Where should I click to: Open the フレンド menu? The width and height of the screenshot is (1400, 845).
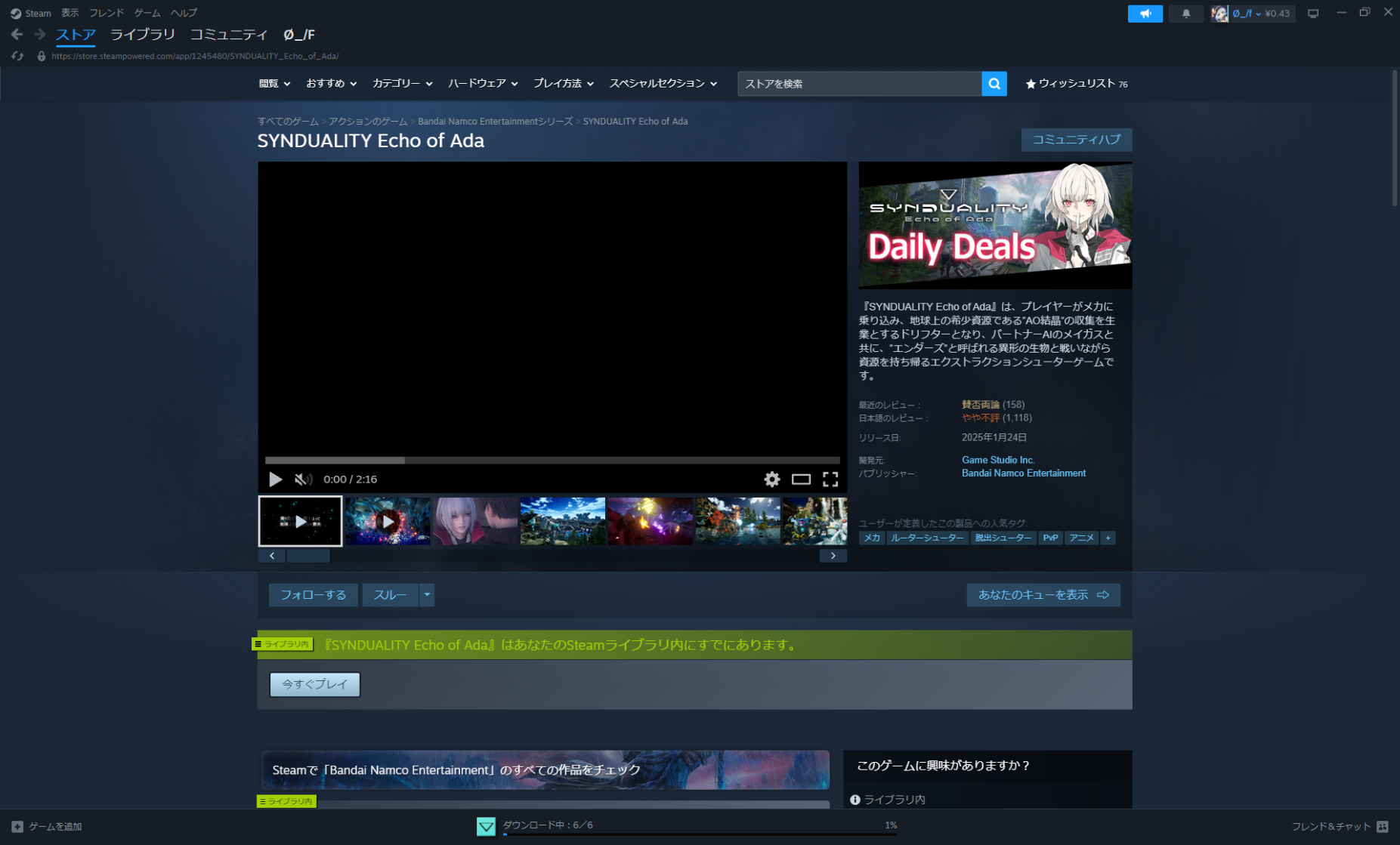click(x=106, y=13)
